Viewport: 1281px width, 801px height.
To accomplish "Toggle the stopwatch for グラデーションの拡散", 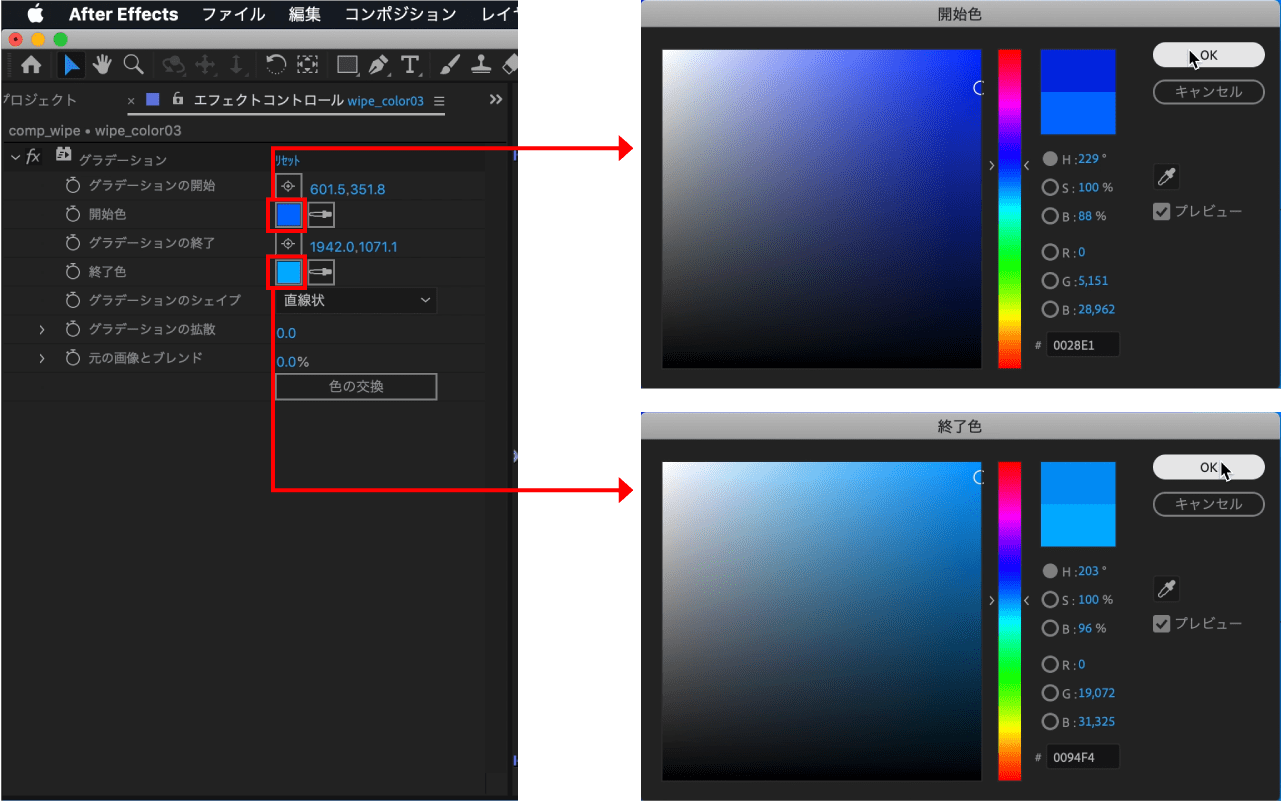I will pyautogui.click(x=72, y=329).
